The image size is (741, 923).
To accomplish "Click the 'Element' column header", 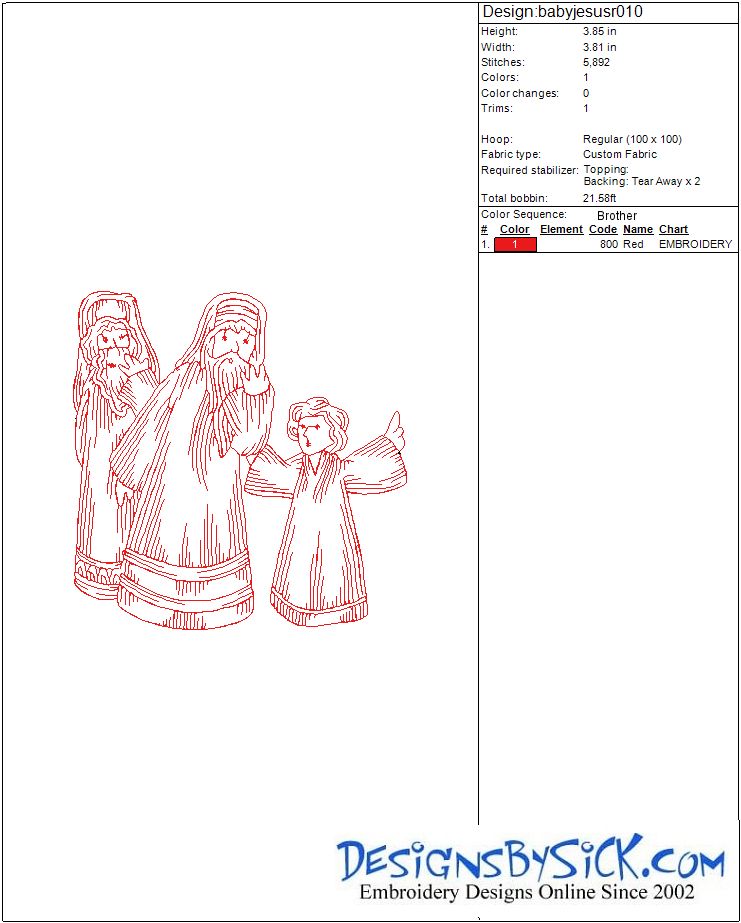I will tap(561, 229).
